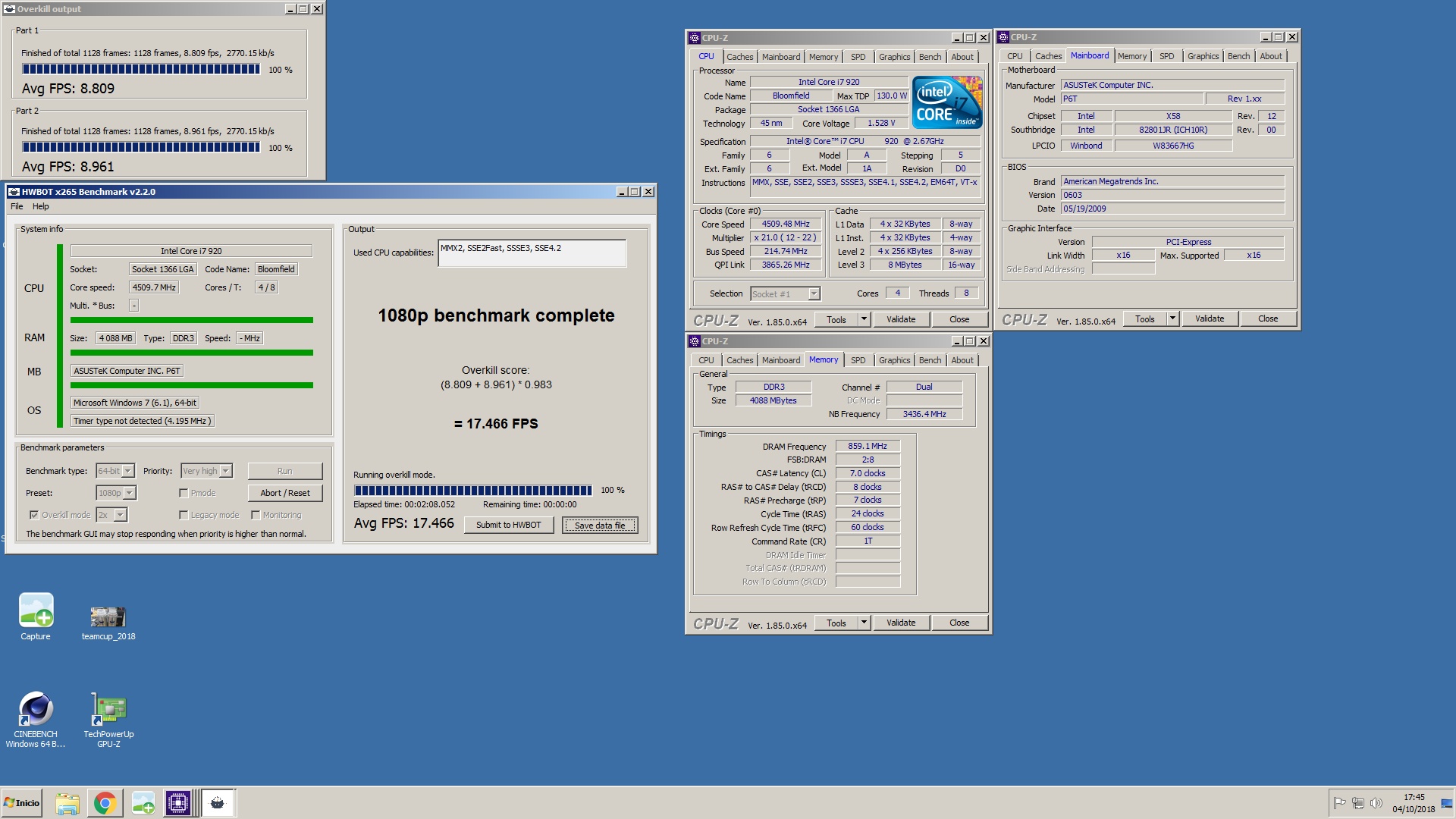Toggle the Monitoring checkbox
Viewport: 1456px width, 819px height.
(256, 515)
